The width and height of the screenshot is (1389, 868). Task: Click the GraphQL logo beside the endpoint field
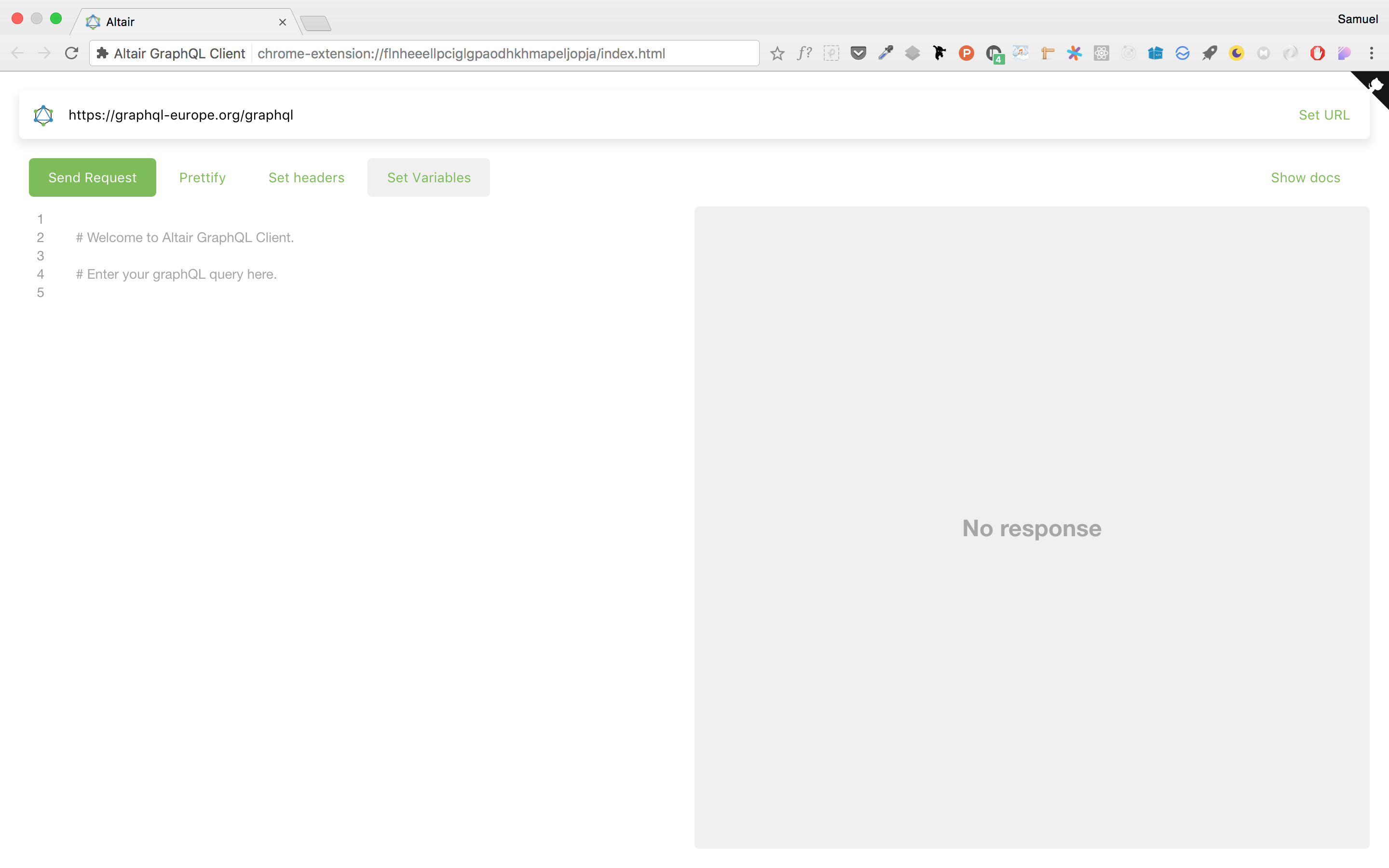click(43, 115)
